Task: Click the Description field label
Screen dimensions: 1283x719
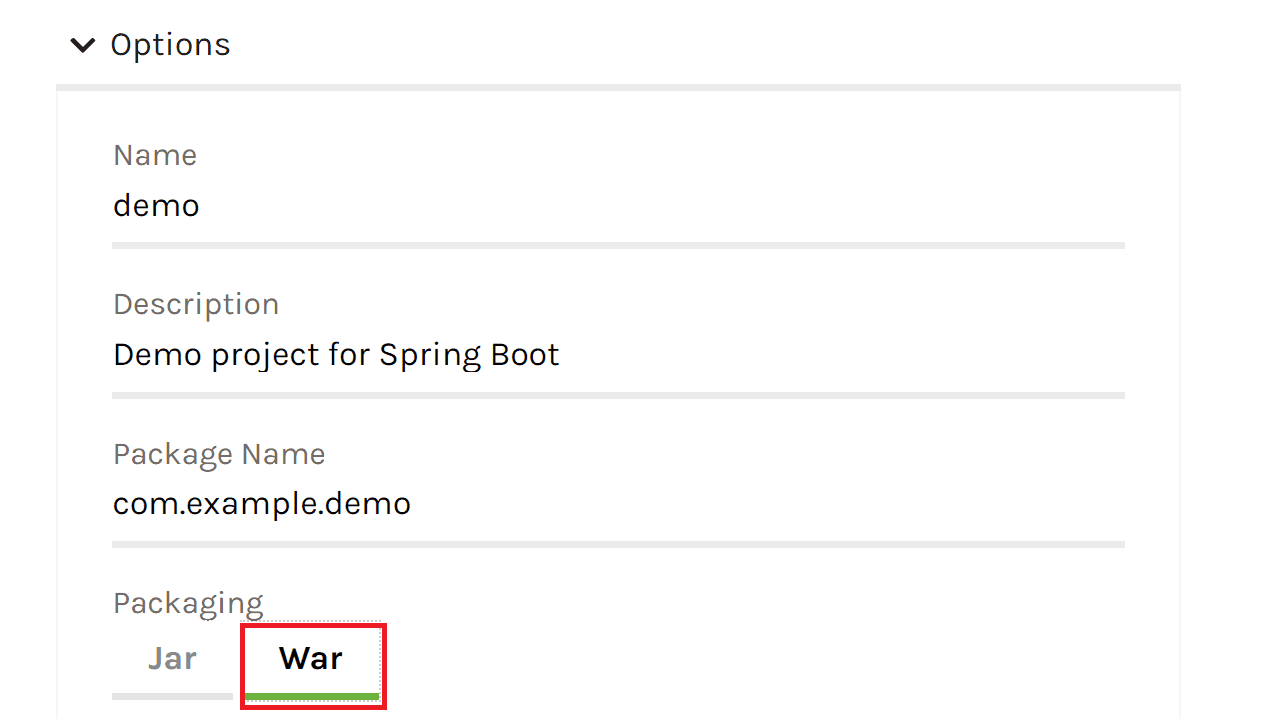Action: [x=196, y=305]
